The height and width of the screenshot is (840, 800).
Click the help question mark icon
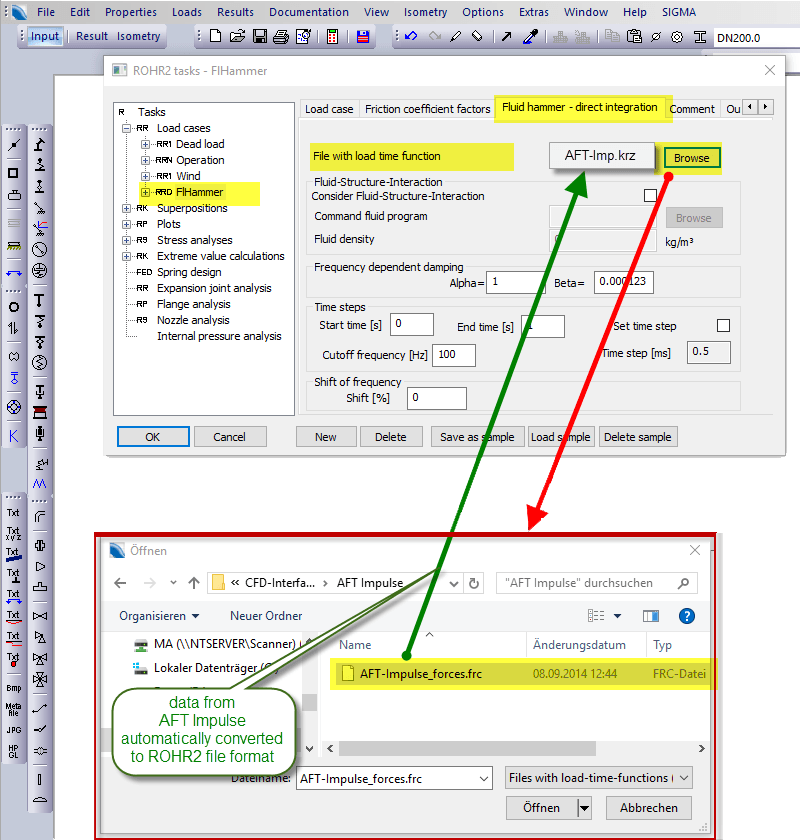(x=686, y=616)
